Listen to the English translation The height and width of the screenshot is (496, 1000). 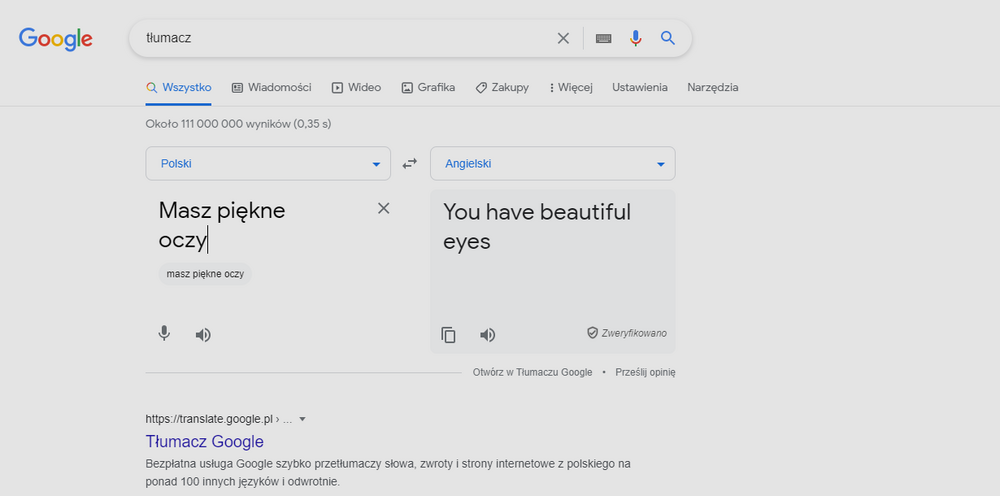pyautogui.click(x=488, y=335)
